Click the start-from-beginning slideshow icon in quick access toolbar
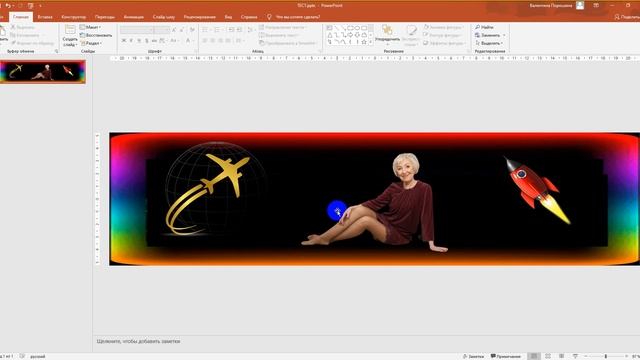Screen dimensions: 640x360 coord(31,6)
